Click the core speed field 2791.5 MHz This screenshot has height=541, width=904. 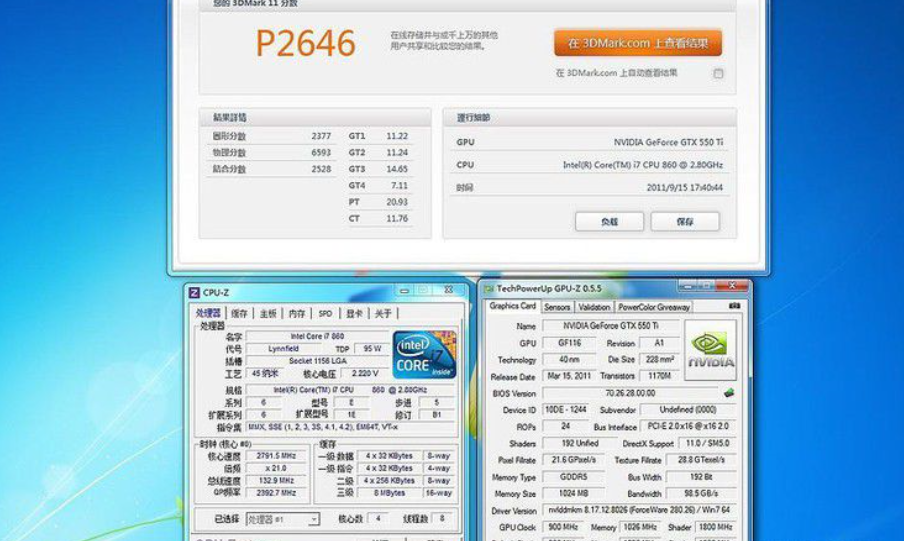(277, 456)
